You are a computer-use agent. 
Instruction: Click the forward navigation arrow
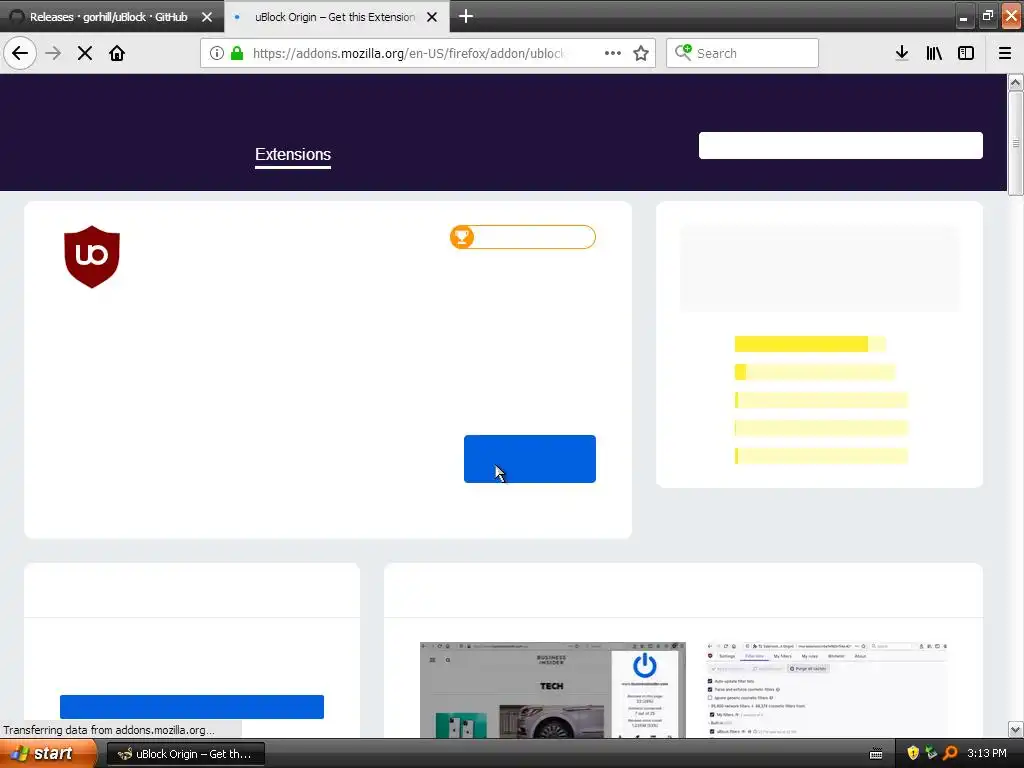(53, 53)
